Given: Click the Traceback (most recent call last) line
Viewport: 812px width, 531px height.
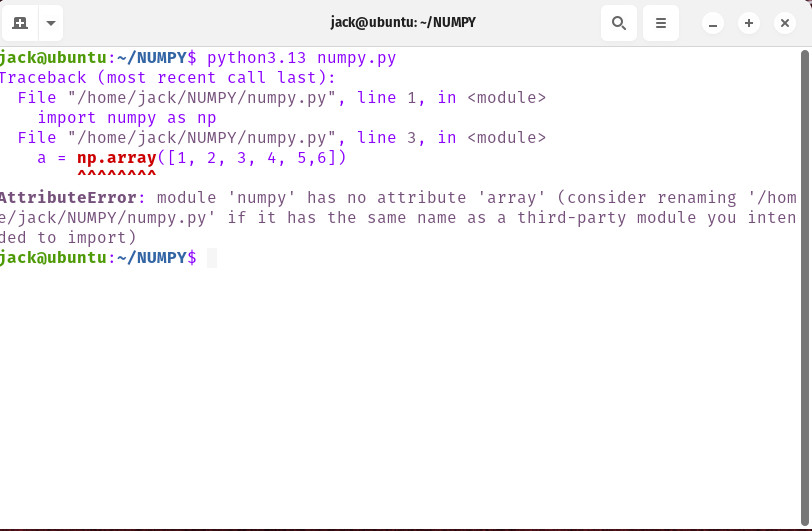Looking at the screenshot, I should (x=167, y=78).
